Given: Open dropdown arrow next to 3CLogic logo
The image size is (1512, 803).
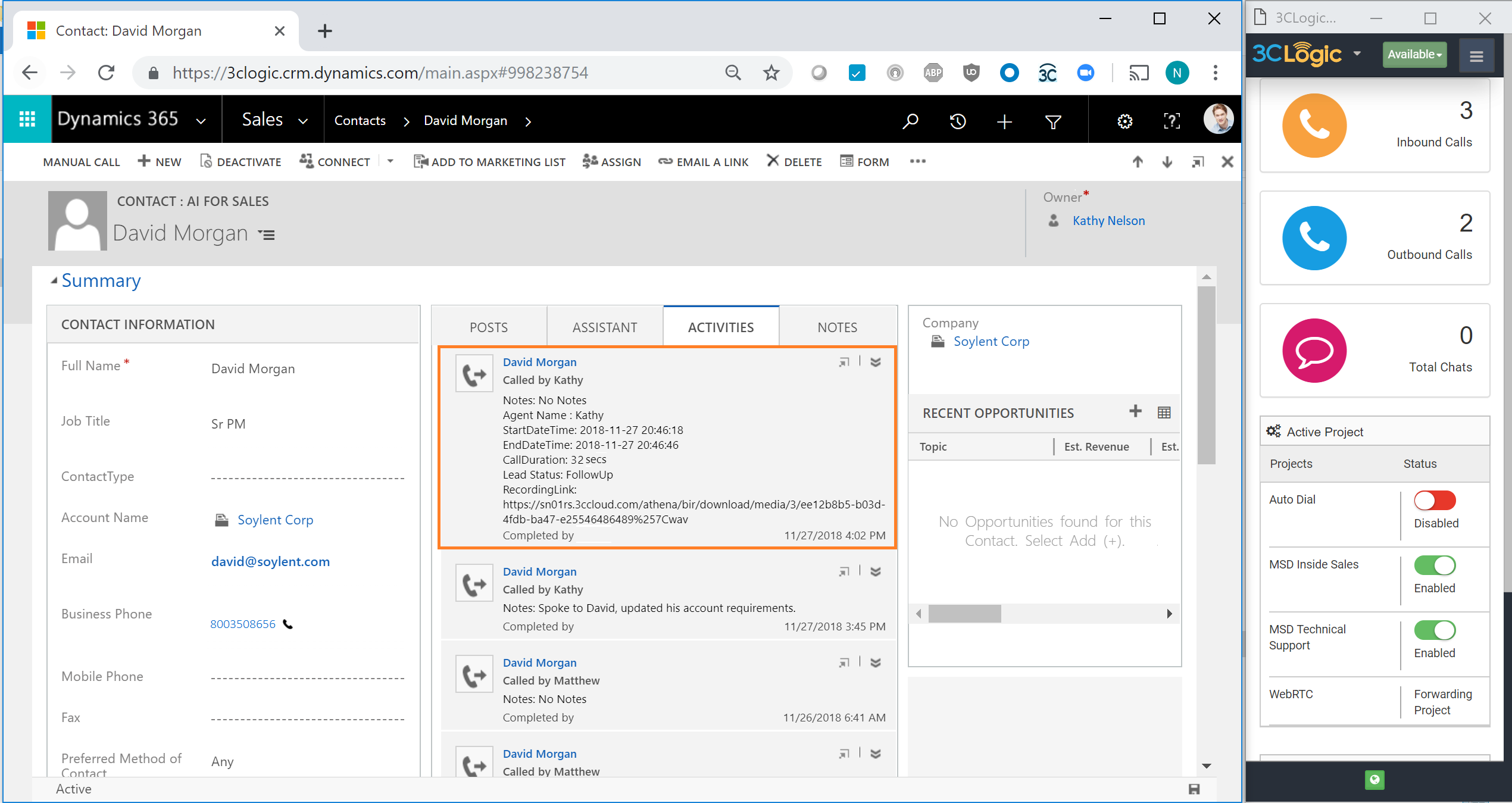Looking at the screenshot, I should pyautogui.click(x=1357, y=54).
